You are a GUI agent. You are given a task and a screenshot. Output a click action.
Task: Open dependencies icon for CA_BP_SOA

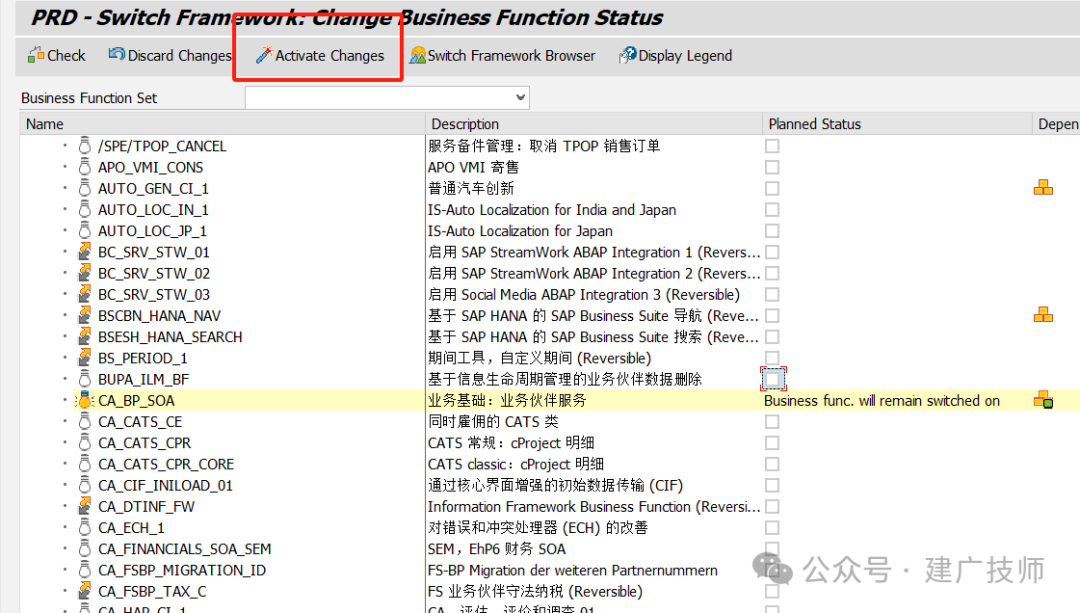[x=1043, y=399]
